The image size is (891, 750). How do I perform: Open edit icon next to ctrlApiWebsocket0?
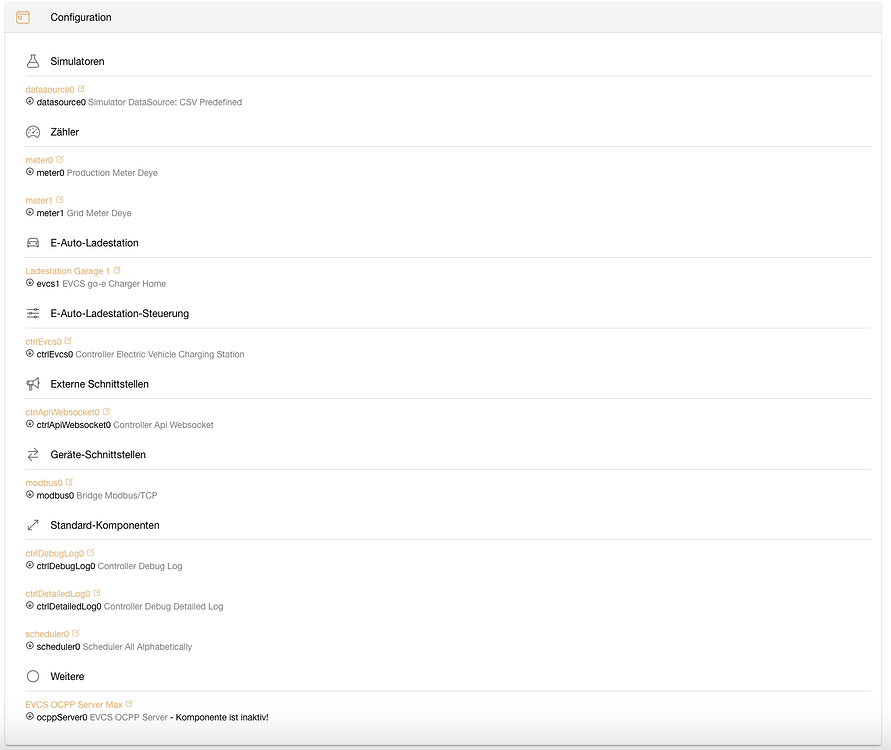(x=106, y=411)
